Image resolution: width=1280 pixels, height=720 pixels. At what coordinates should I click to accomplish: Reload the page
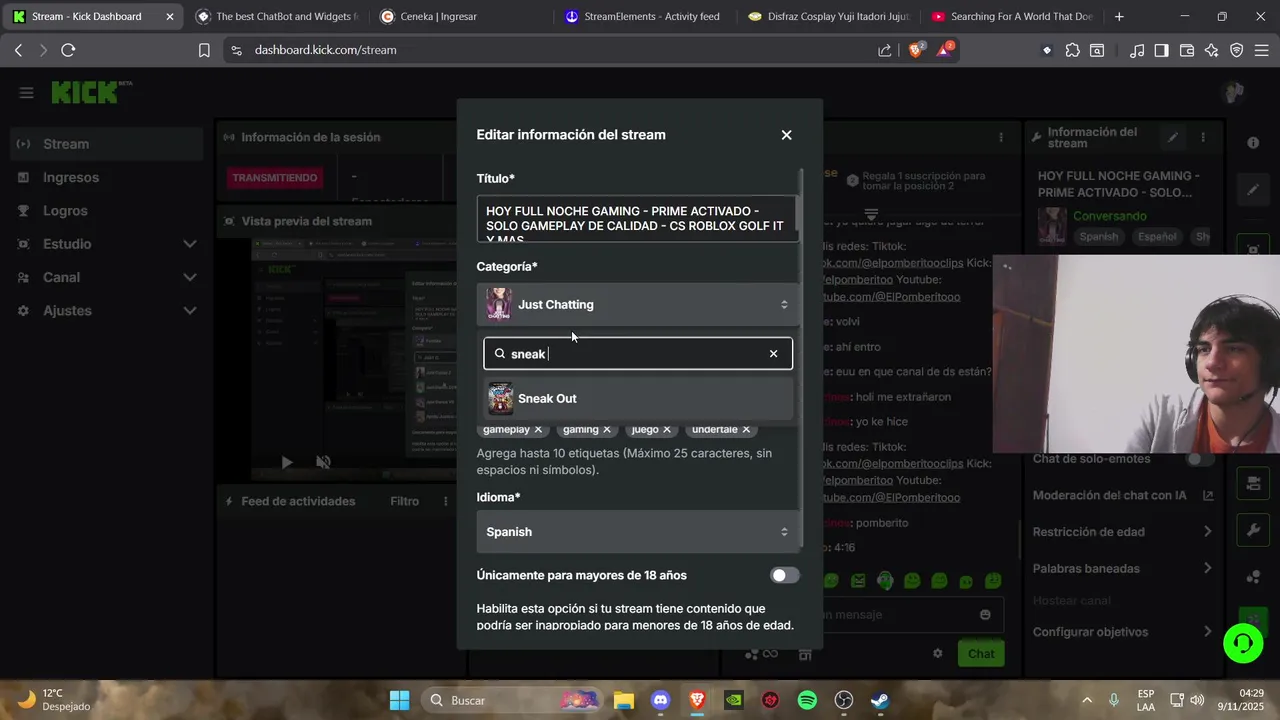(68, 50)
